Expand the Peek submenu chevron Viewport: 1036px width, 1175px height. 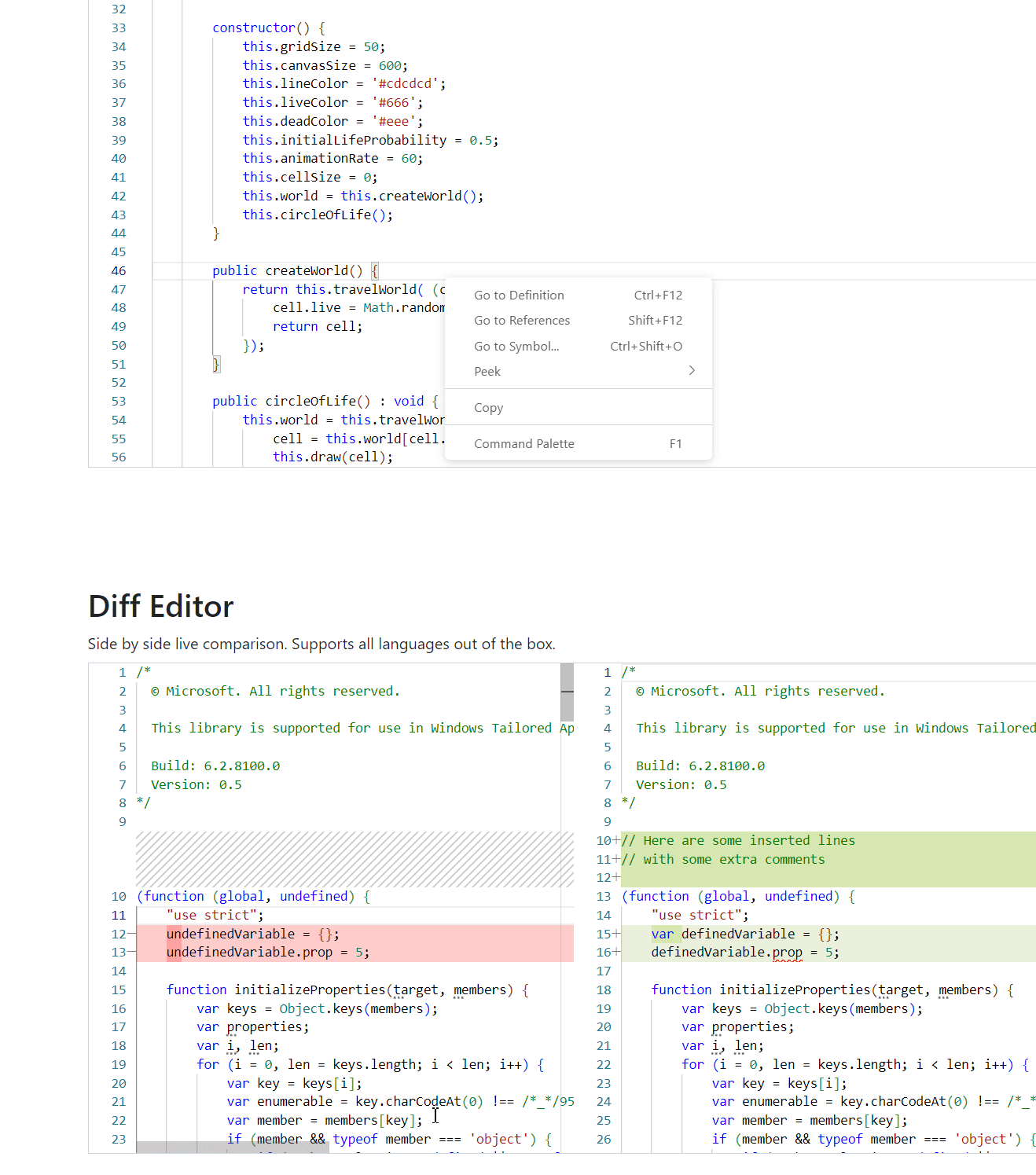tap(691, 370)
